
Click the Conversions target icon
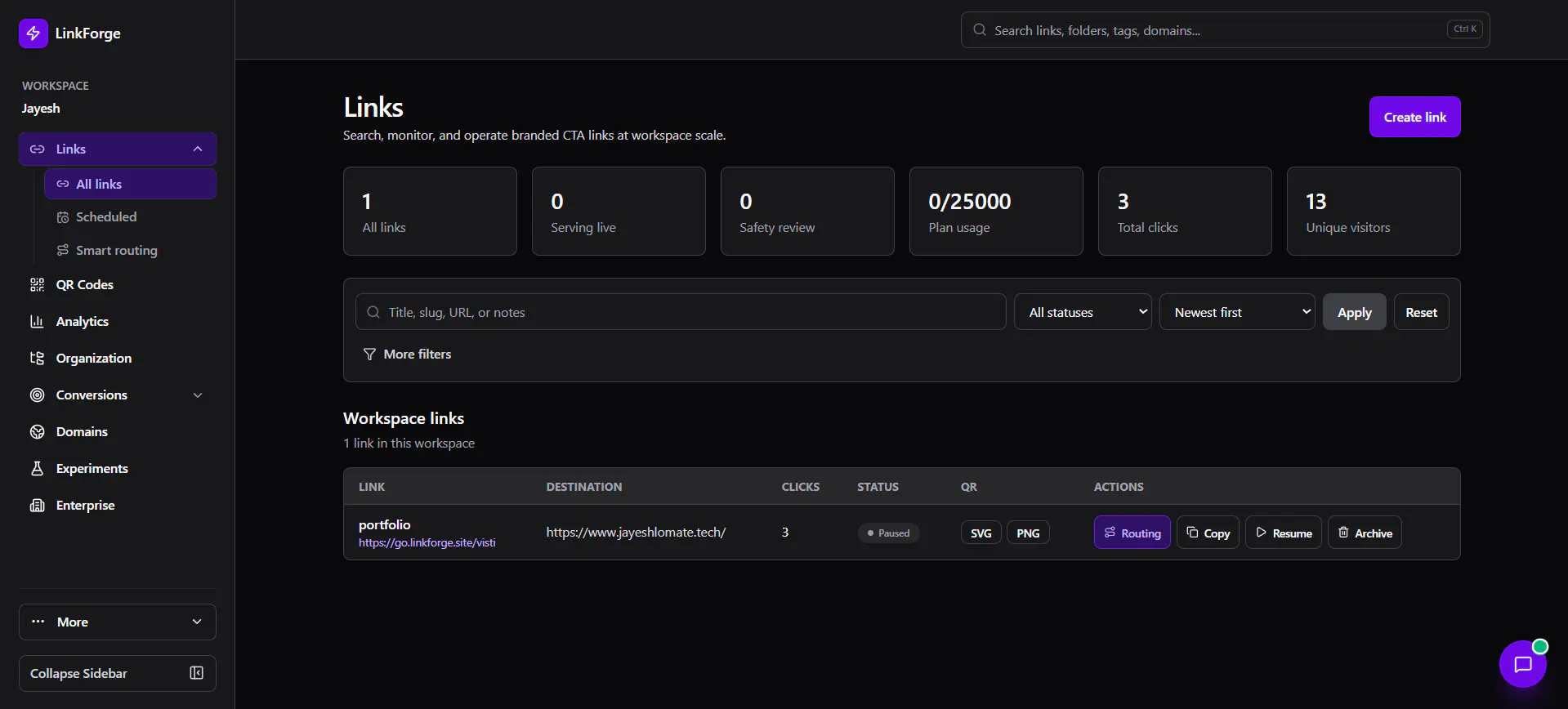38,395
